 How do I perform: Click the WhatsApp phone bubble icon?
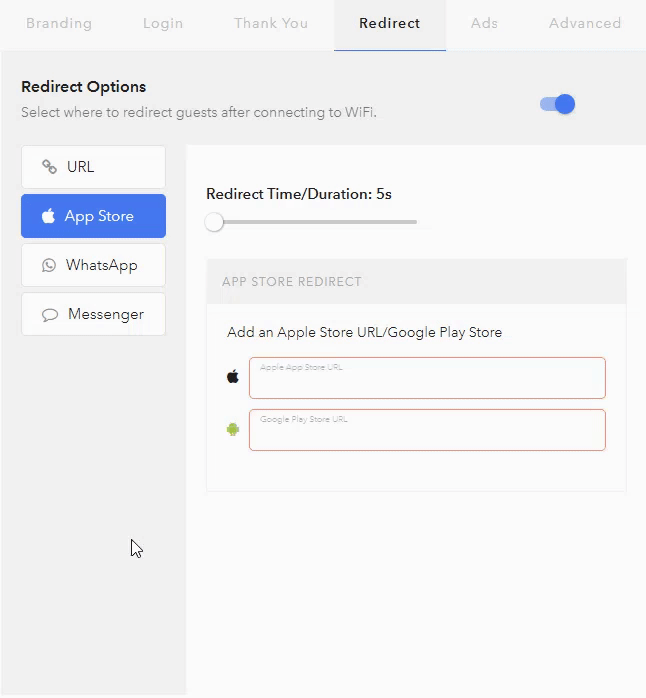click(x=49, y=265)
